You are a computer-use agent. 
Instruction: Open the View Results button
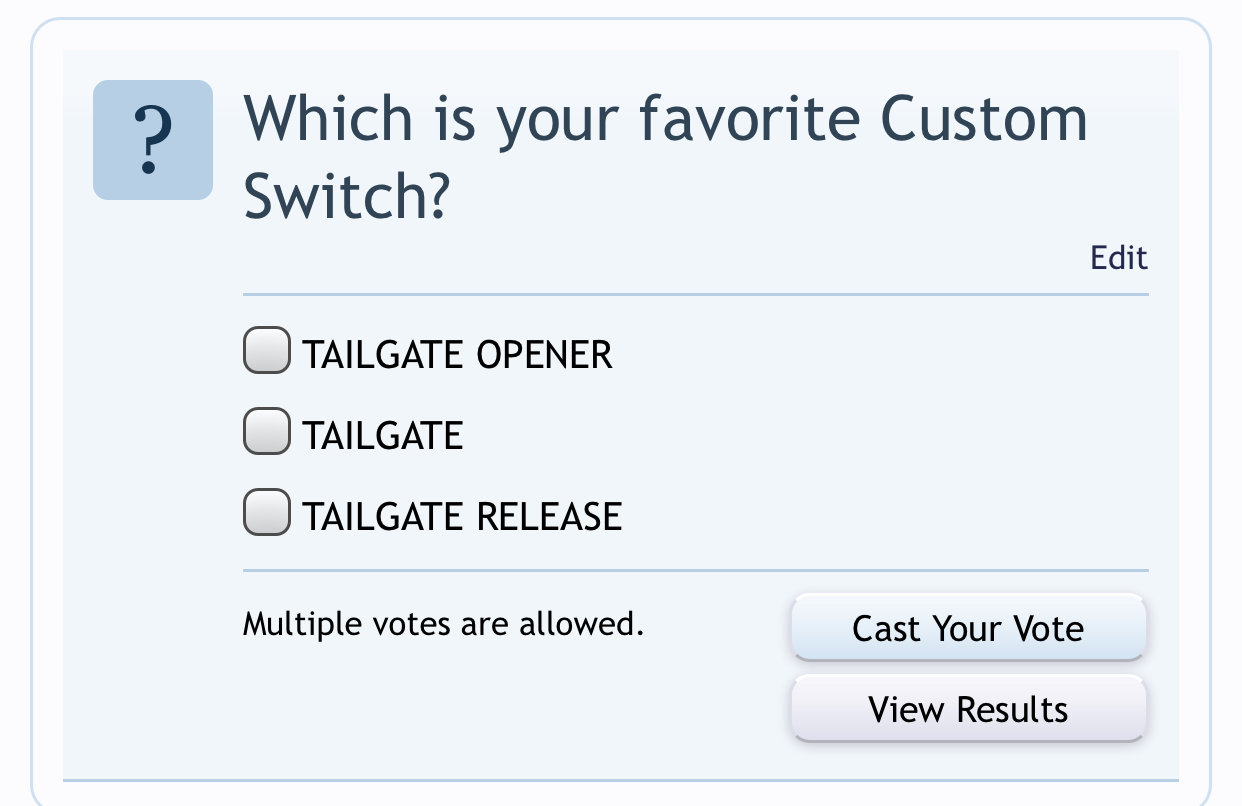tap(968, 709)
